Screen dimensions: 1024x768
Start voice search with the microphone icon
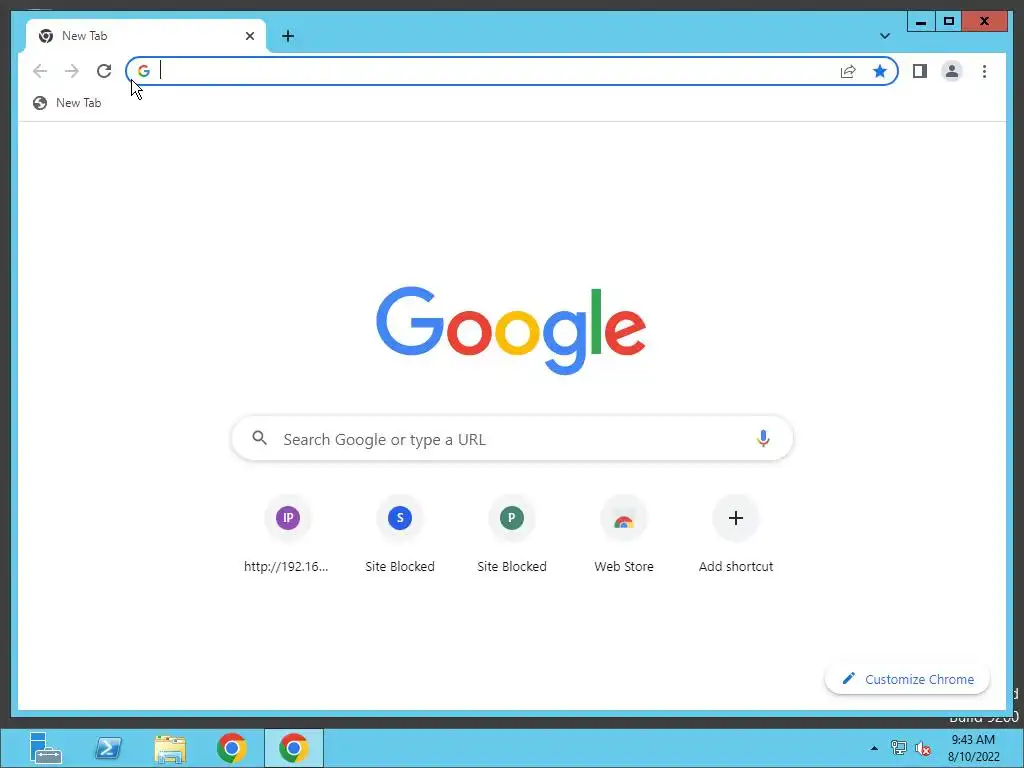(763, 439)
